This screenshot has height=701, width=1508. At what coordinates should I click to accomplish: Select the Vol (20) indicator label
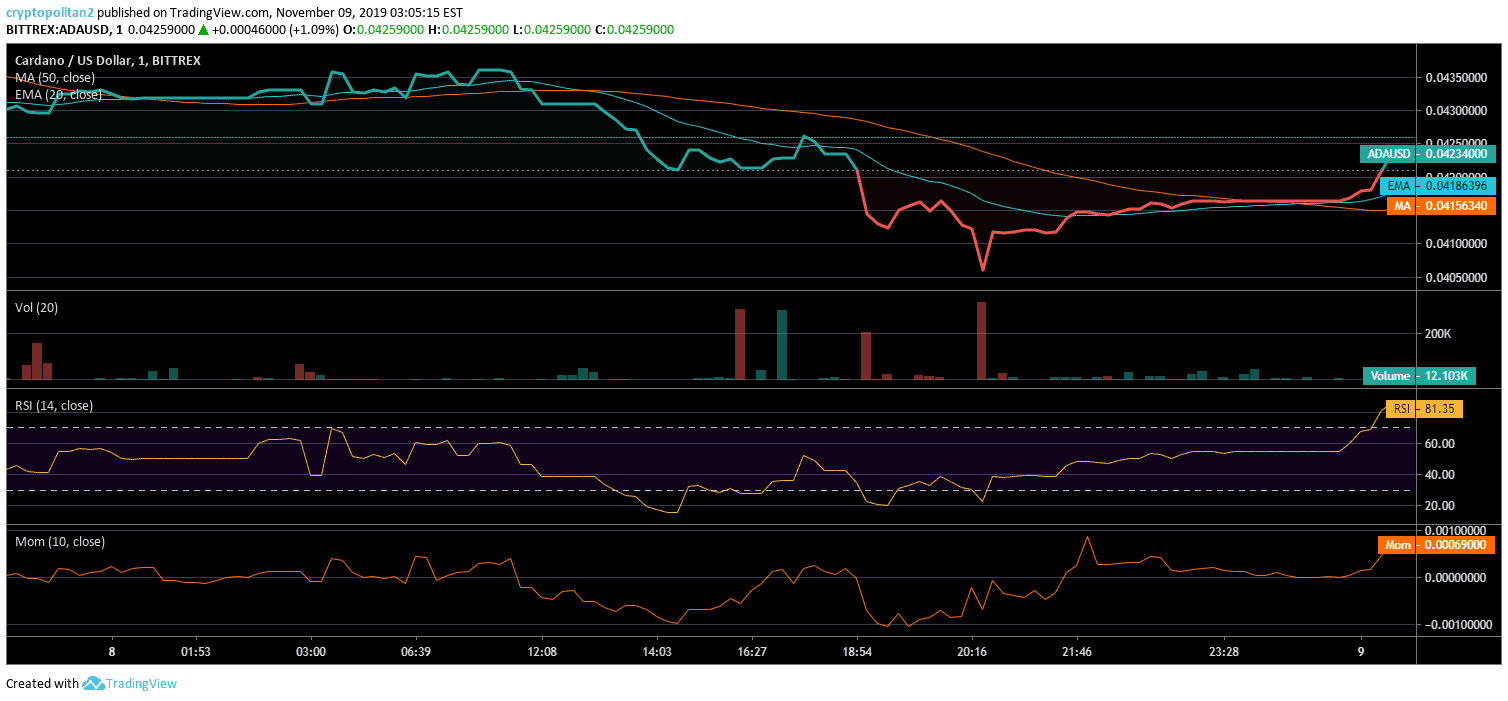(x=36, y=308)
